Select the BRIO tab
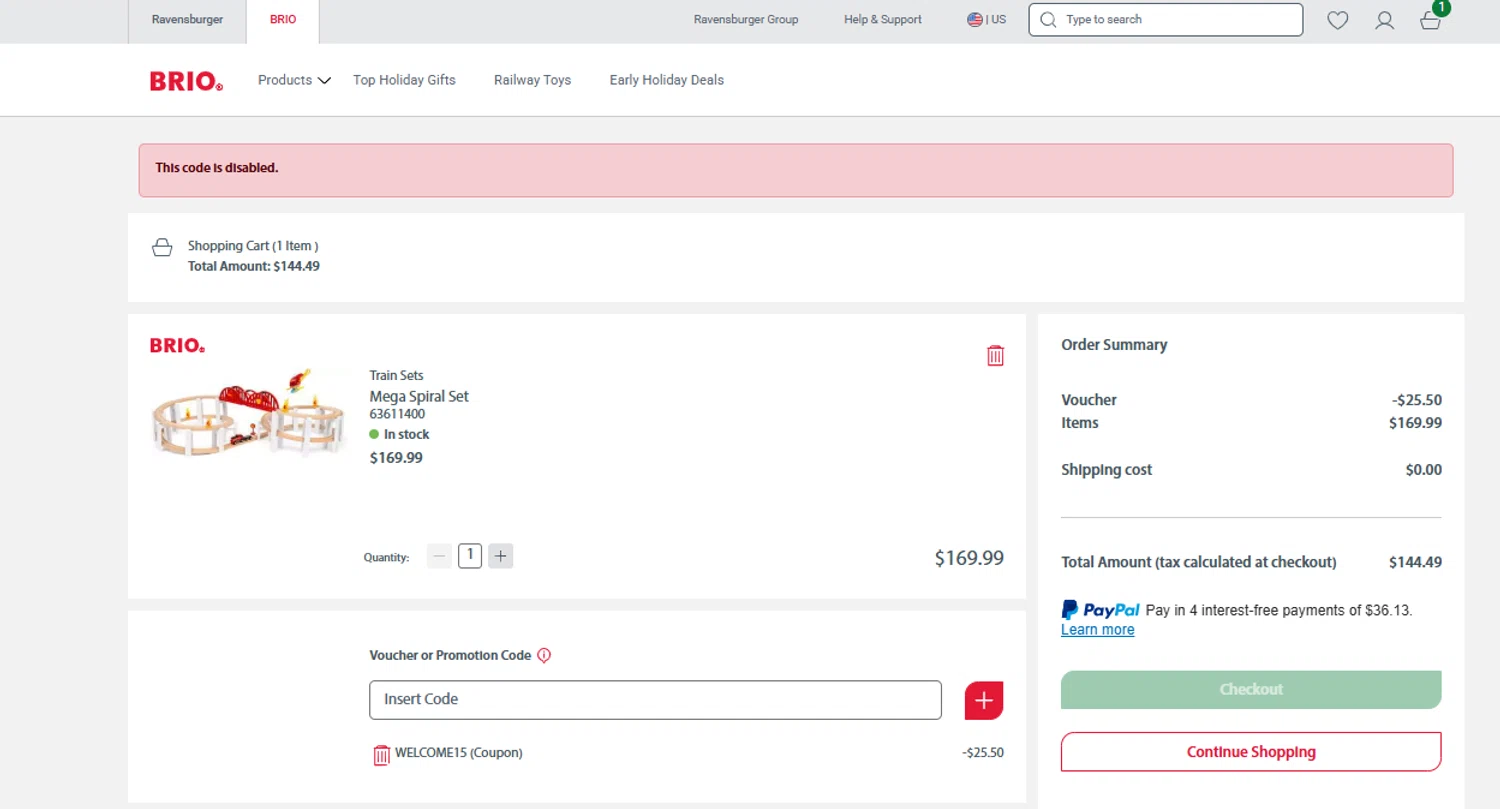The width and height of the screenshot is (1500, 809). [x=283, y=20]
